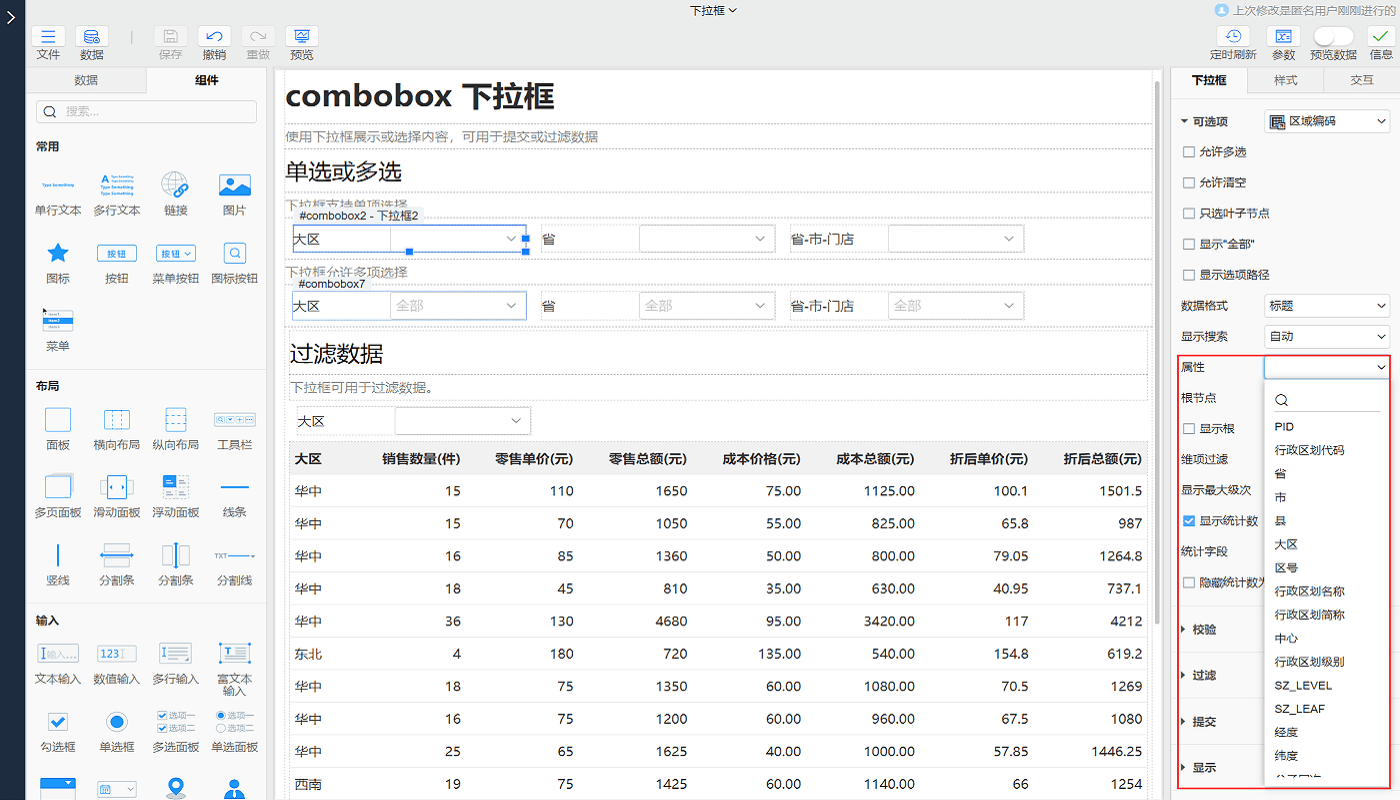Viewport: 1400px width, 800px height.
Task: Enable the 允许多选 checkbox
Action: (1189, 152)
